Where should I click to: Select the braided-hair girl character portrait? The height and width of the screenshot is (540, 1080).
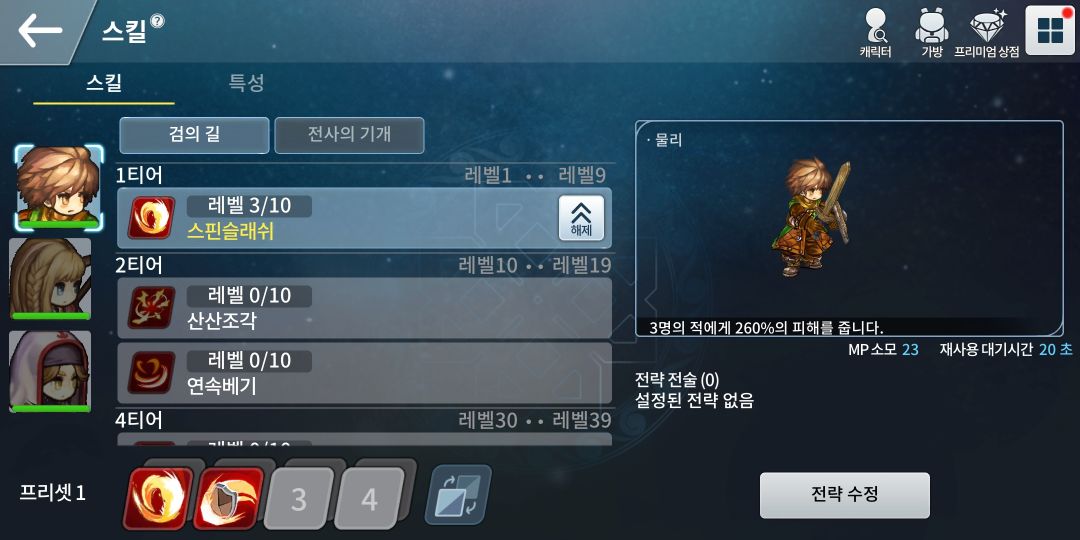pyautogui.click(x=50, y=278)
